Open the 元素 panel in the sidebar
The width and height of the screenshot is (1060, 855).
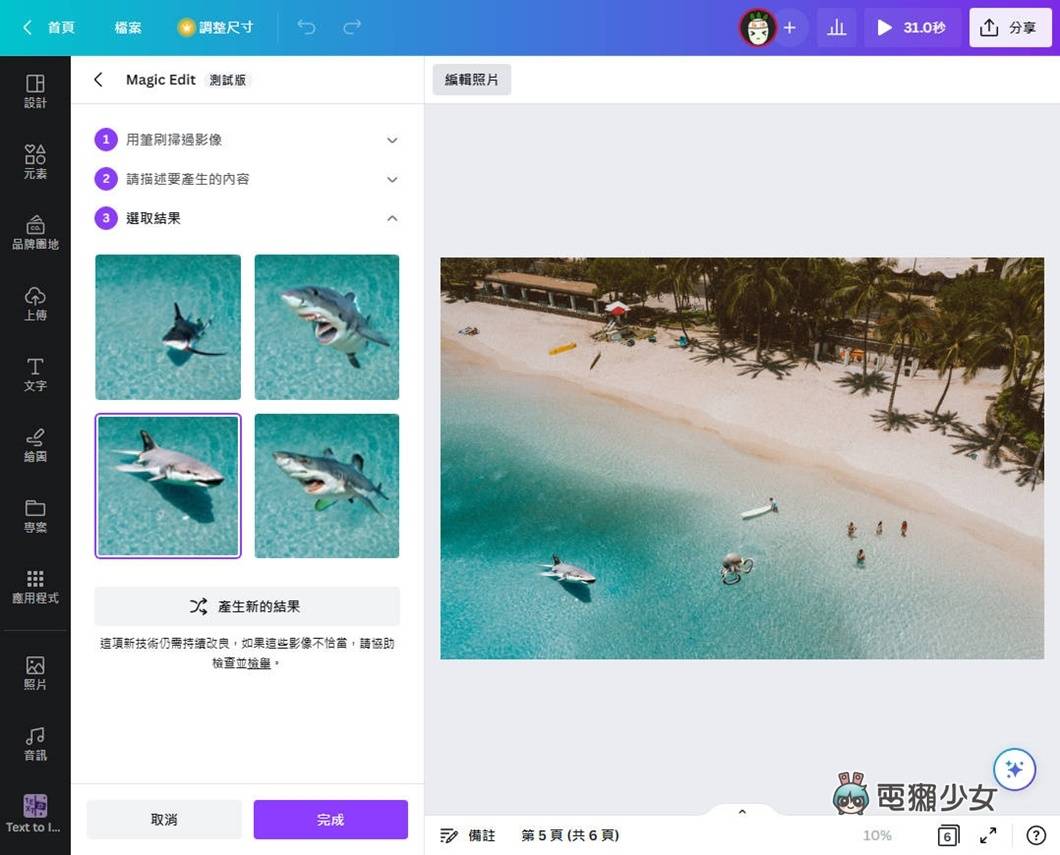(35, 160)
